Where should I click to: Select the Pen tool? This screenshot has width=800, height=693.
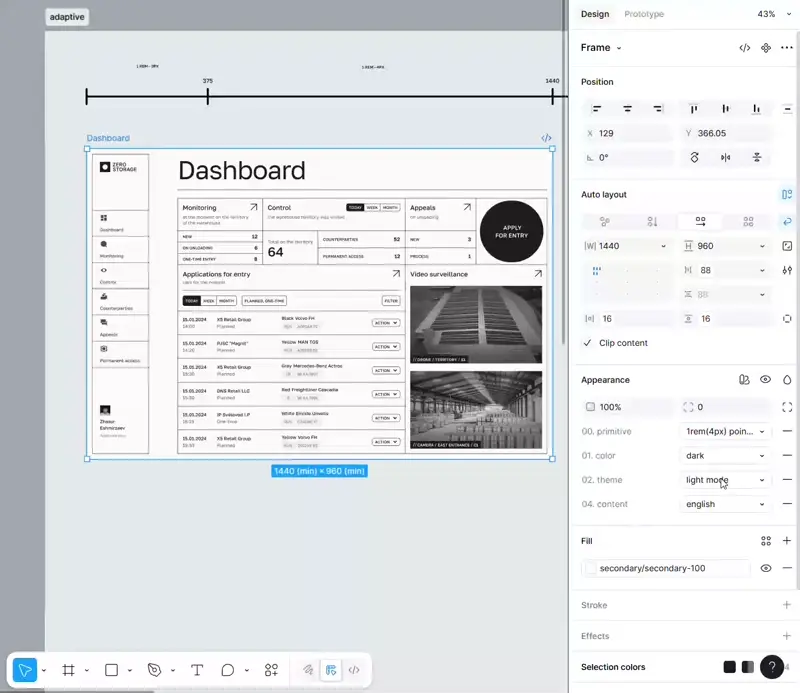(x=154, y=670)
